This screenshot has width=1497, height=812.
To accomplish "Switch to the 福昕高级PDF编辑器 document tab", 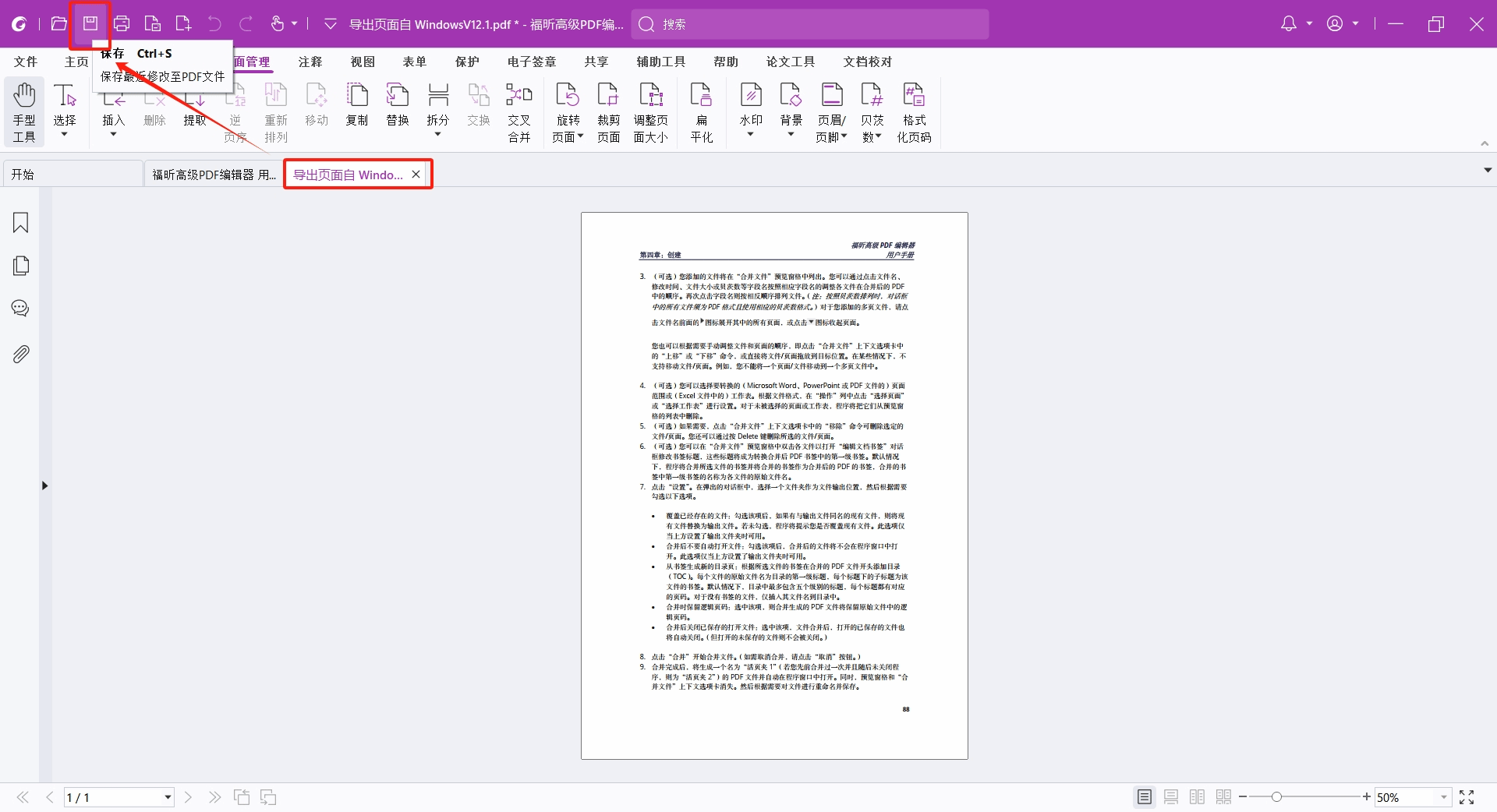I will click(214, 175).
